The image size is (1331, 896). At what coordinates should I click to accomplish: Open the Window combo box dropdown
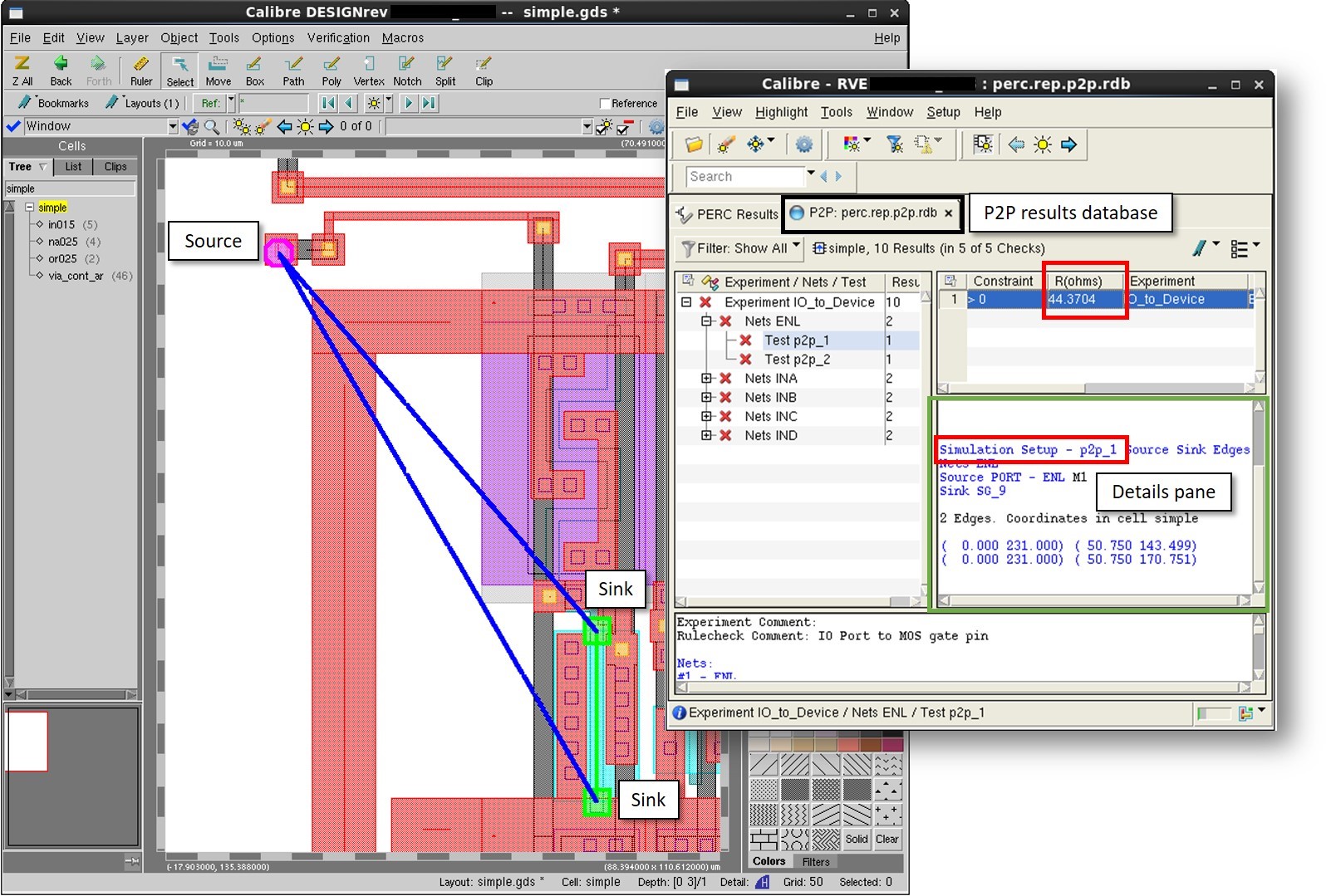tap(173, 126)
